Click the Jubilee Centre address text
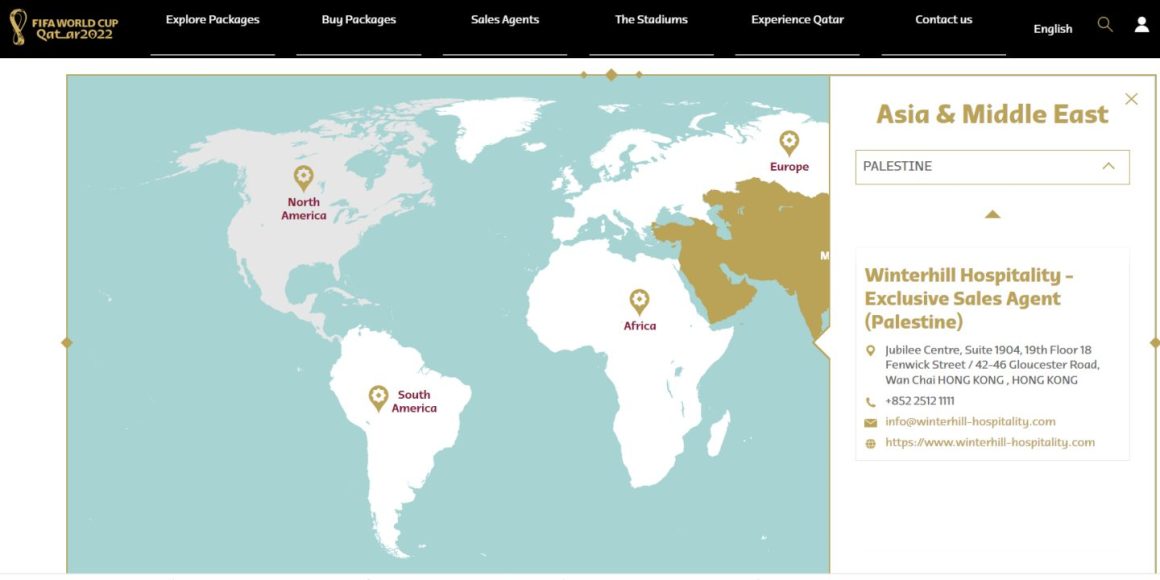The height and width of the screenshot is (580, 1160). click(x=992, y=365)
